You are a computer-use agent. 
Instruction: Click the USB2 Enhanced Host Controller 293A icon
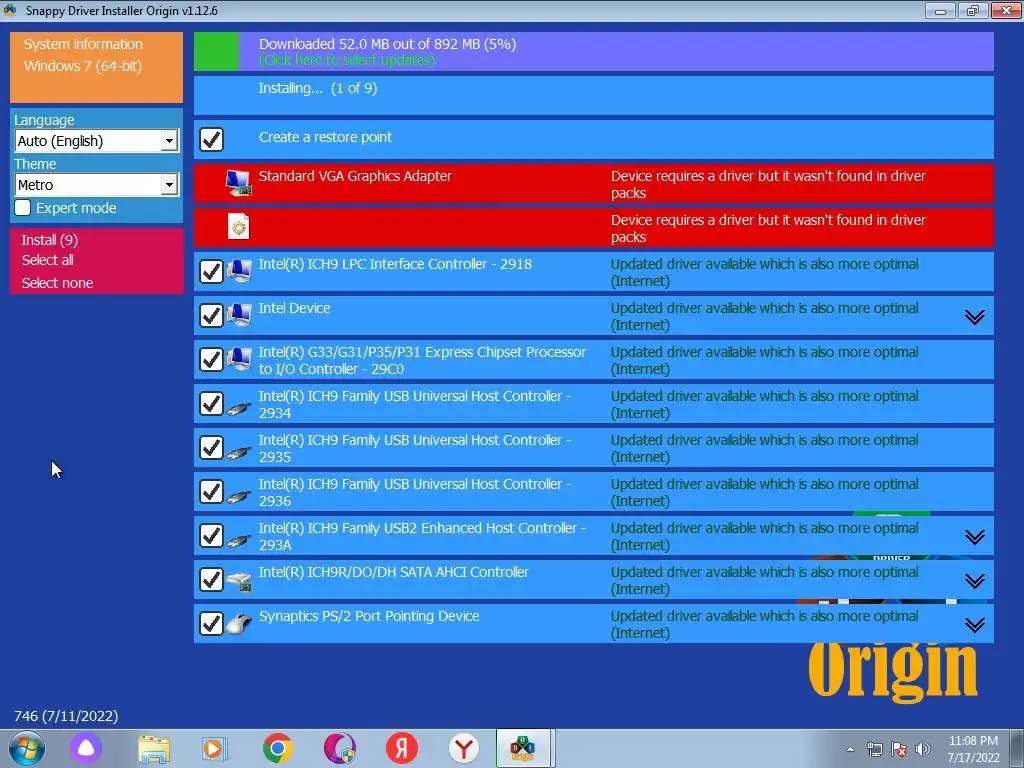(239, 540)
